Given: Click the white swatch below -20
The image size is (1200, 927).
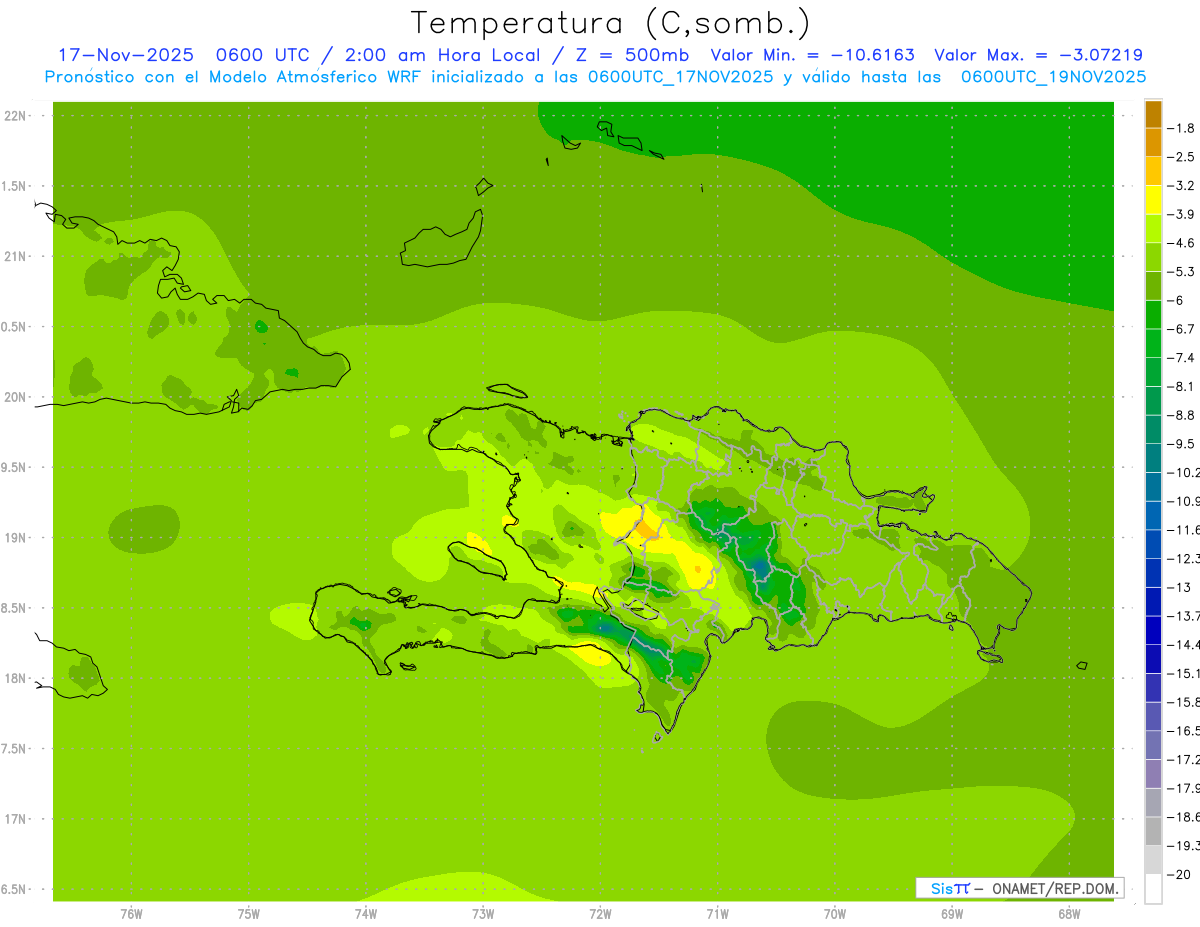Looking at the screenshot, I should click(1153, 888).
